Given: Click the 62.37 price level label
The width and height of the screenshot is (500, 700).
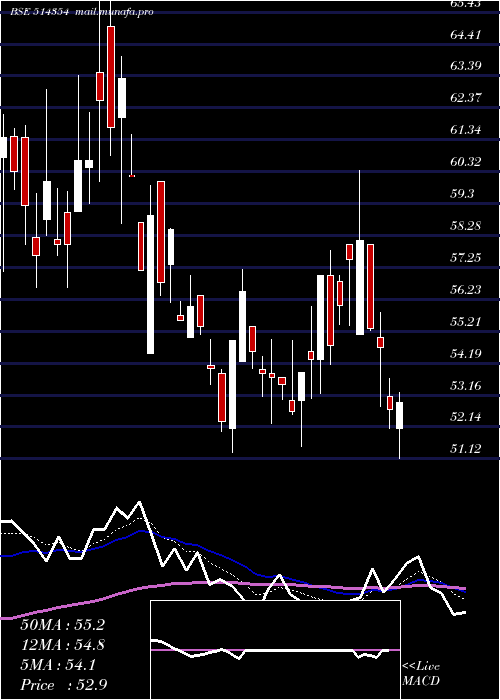Looking at the screenshot, I should tap(466, 98).
